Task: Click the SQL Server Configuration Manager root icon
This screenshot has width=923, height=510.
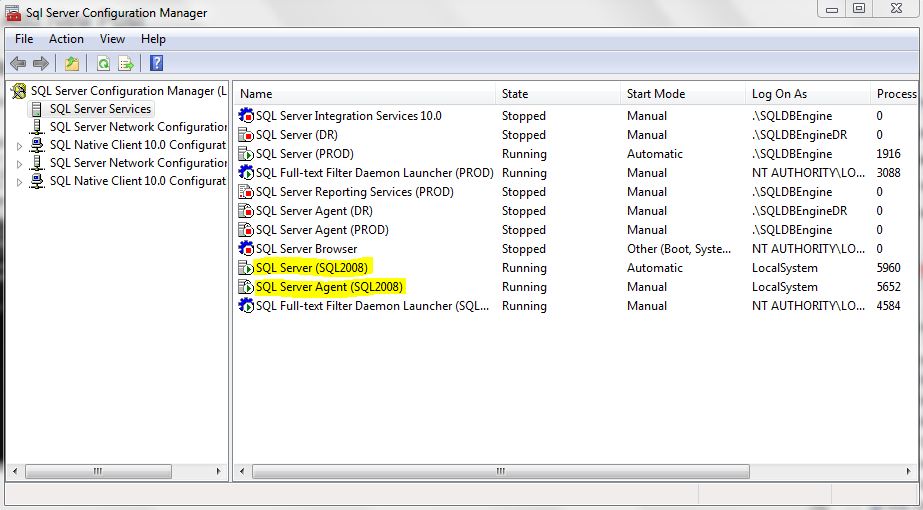Action: click(x=19, y=91)
